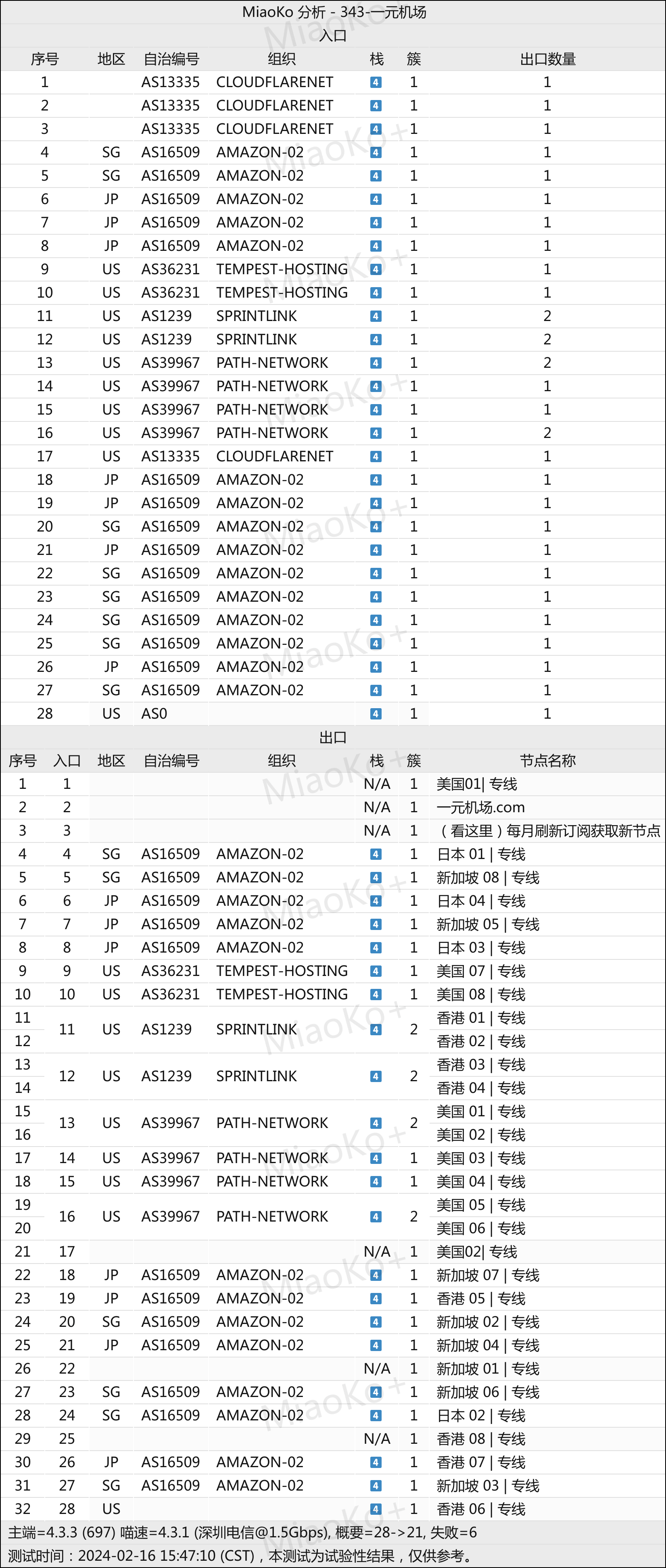Screen dimensions: 666x1568
Task: Click IPv4 badge of 美国 08 | 专线 row
Action: 376,995
